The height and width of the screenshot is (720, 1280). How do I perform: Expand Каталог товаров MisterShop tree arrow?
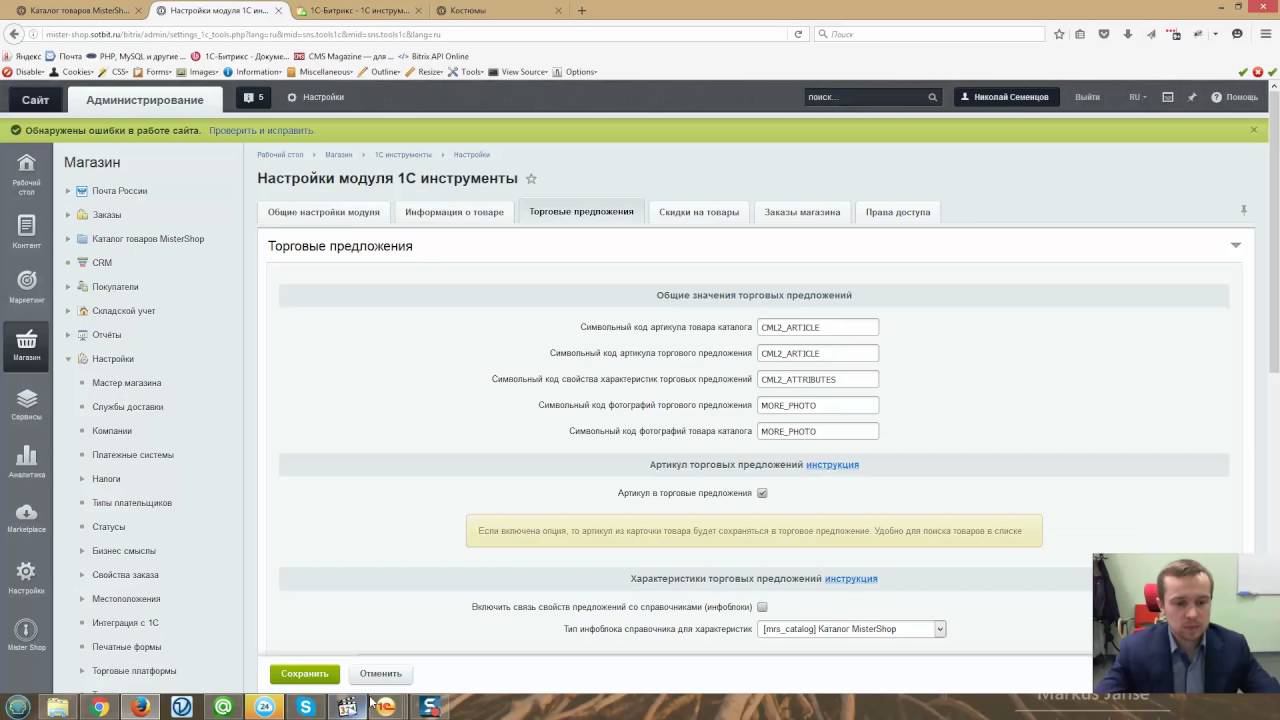[x=68, y=239]
